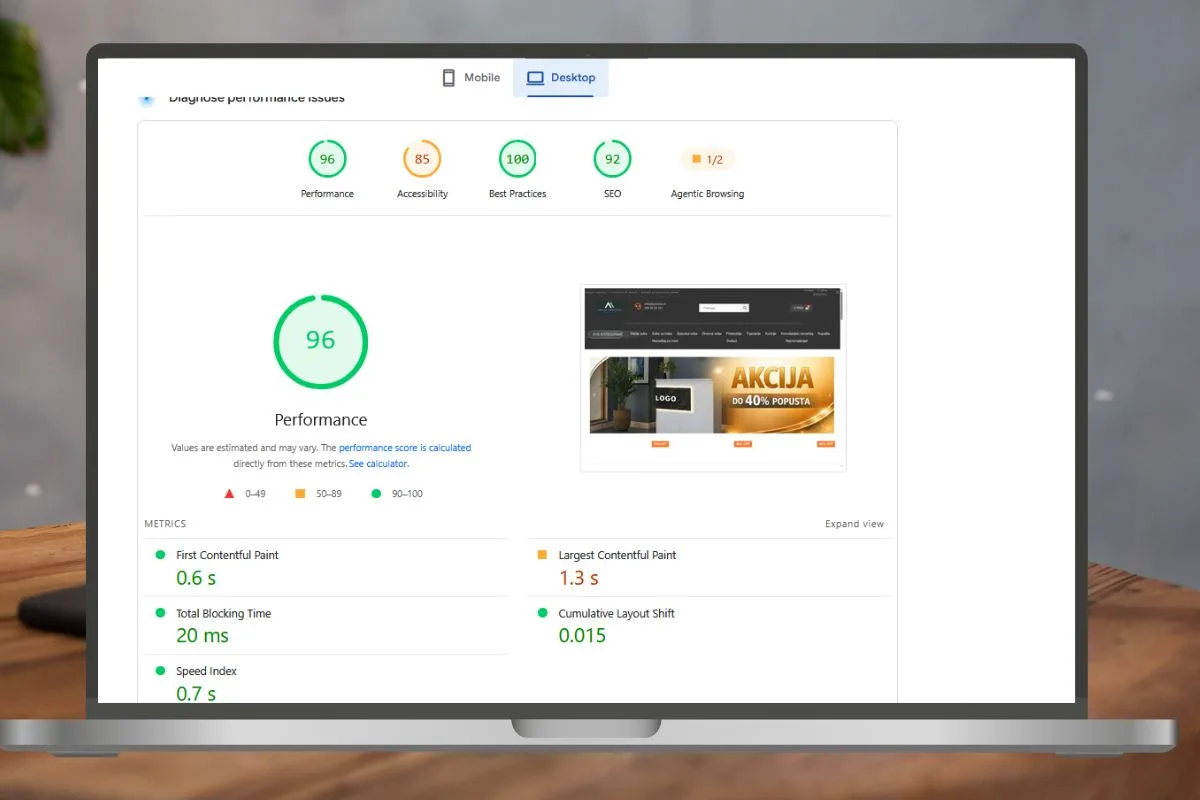
Task: Open the 'performance score is calculated' link
Action: [405, 448]
